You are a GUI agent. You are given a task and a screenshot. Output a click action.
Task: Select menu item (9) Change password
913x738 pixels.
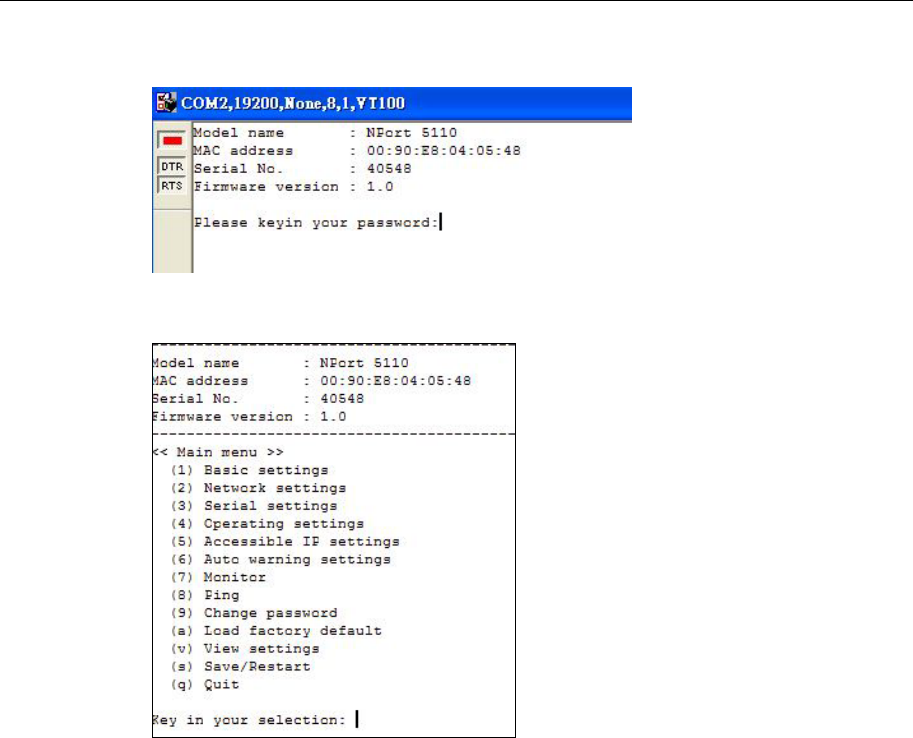(254, 613)
